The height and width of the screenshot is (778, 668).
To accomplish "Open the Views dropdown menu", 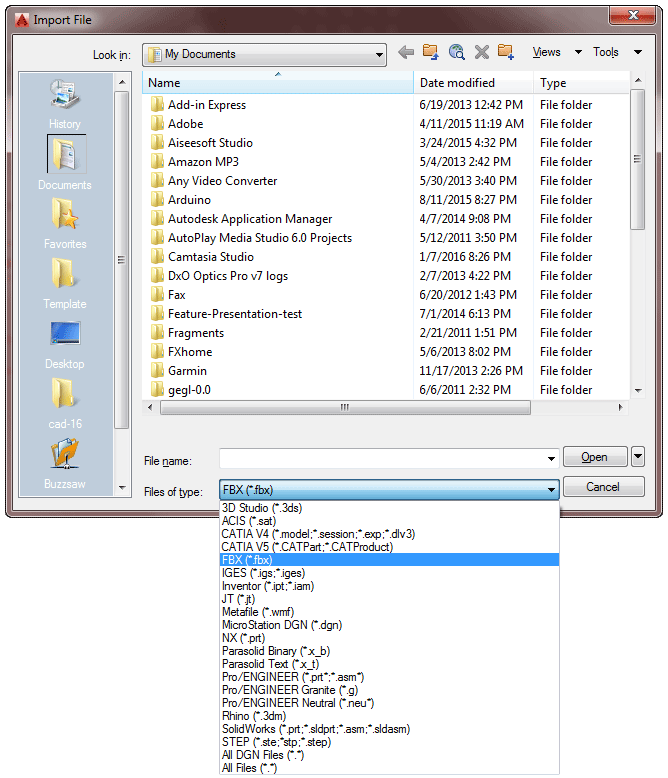I will pyautogui.click(x=556, y=52).
